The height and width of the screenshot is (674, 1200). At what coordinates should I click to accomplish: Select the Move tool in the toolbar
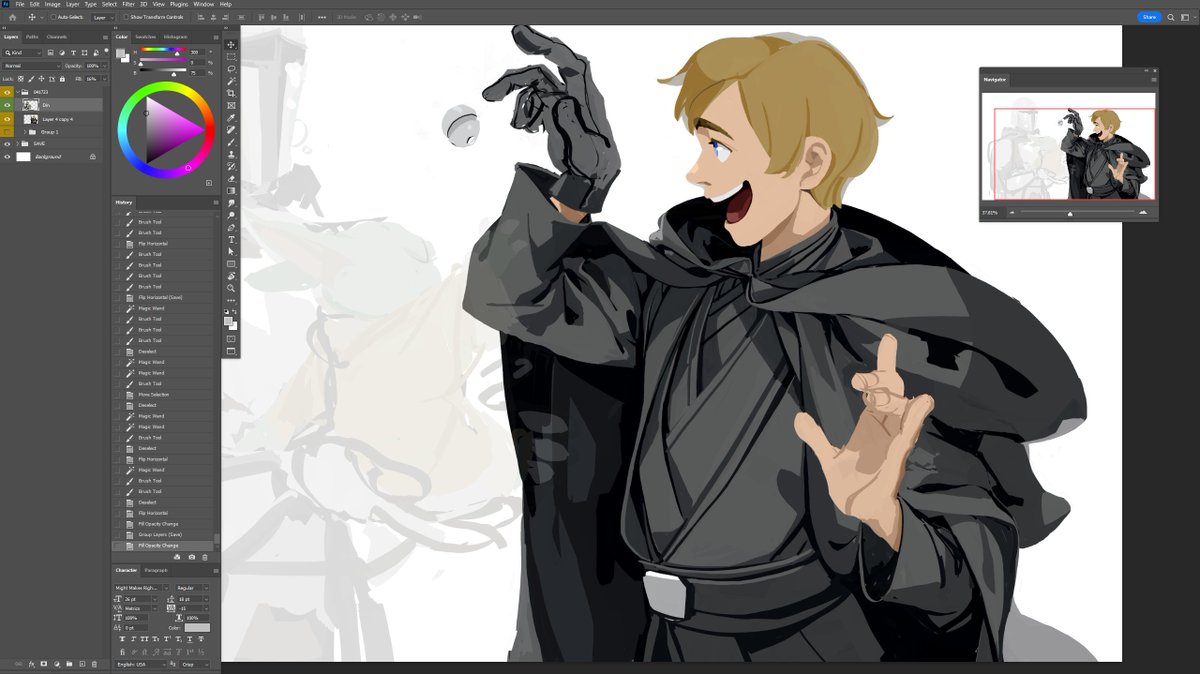click(232, 45)
